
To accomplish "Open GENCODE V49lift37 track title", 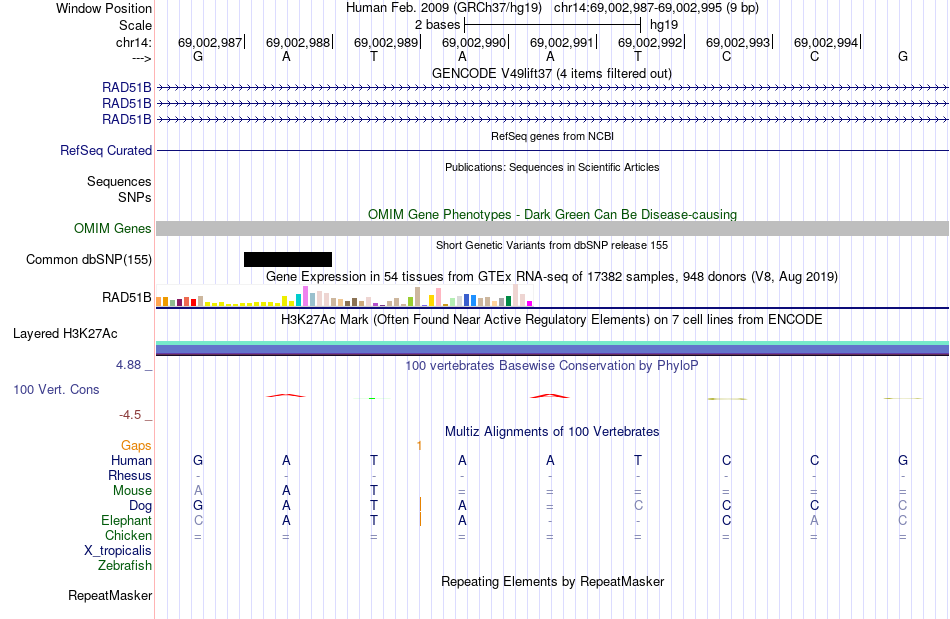I will click(x=551, y=73).
